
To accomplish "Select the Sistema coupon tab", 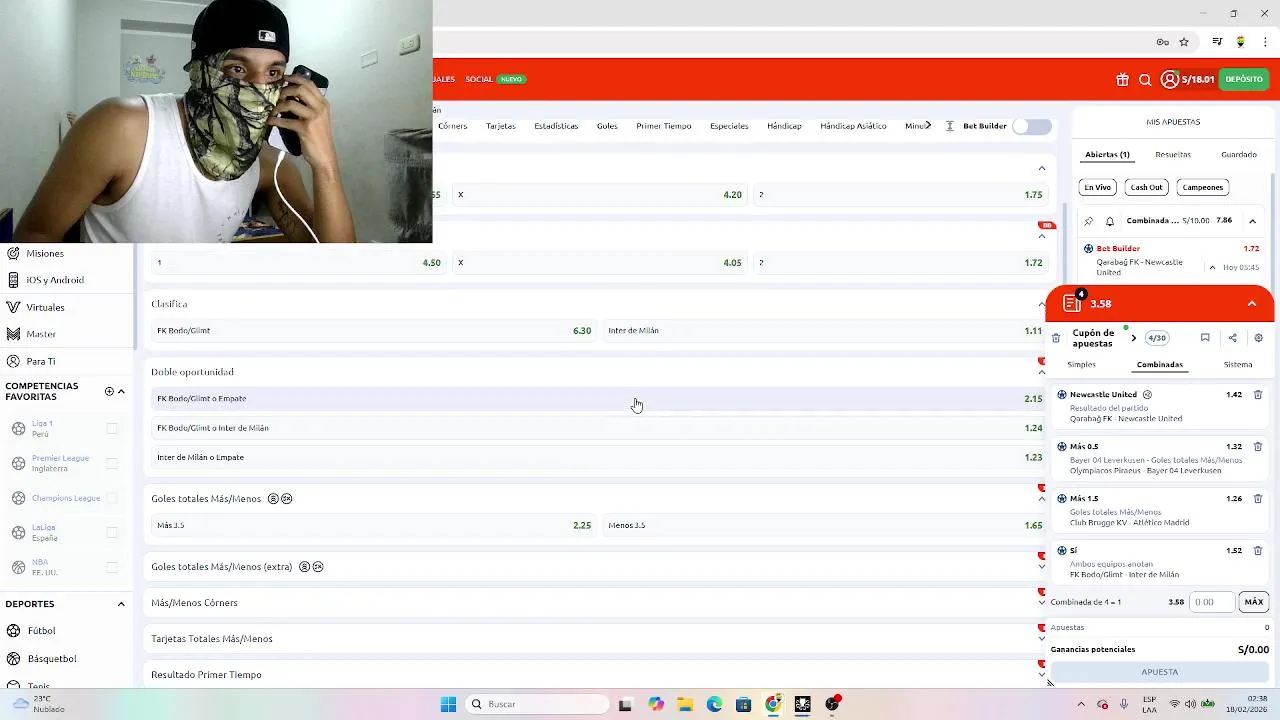I will [1238, 365].
